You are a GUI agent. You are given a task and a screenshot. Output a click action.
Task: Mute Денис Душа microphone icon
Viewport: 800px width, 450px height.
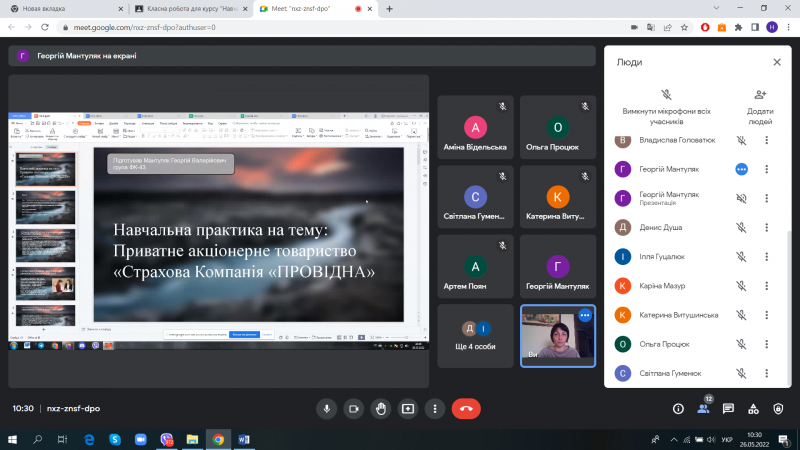(741, 228)
